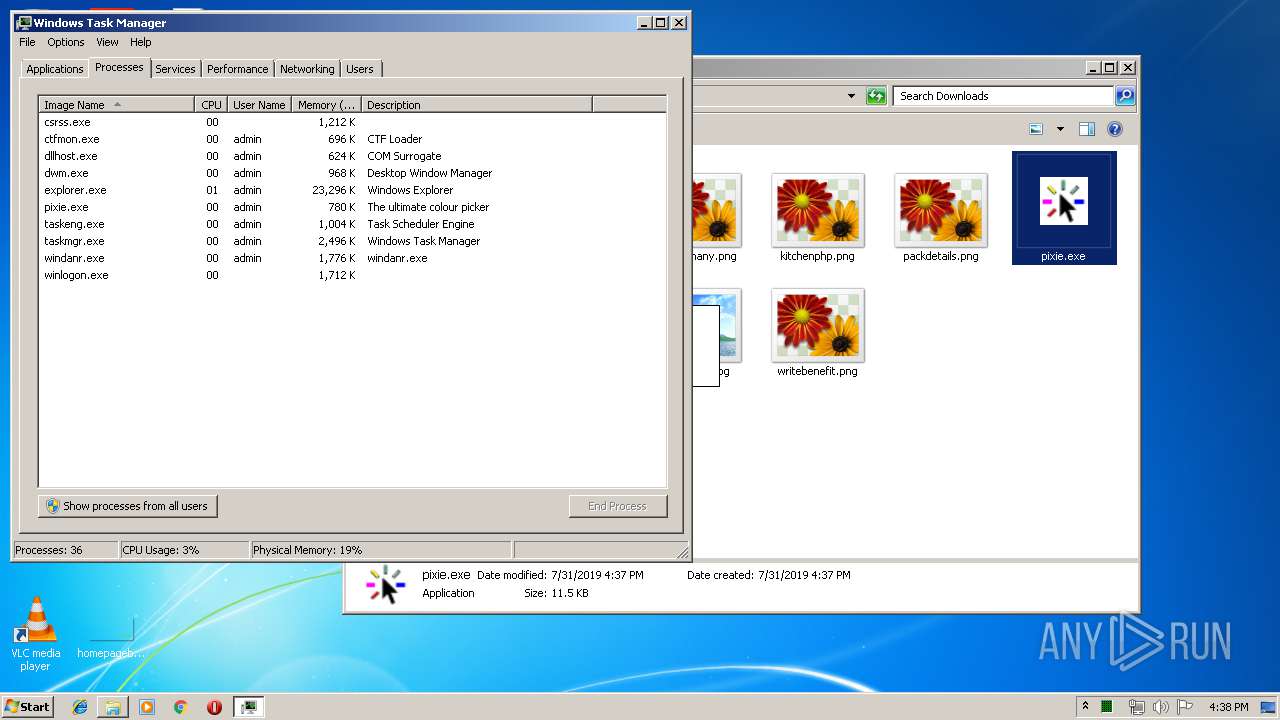Sort processes by CPU column header

[x=211, y=105]
